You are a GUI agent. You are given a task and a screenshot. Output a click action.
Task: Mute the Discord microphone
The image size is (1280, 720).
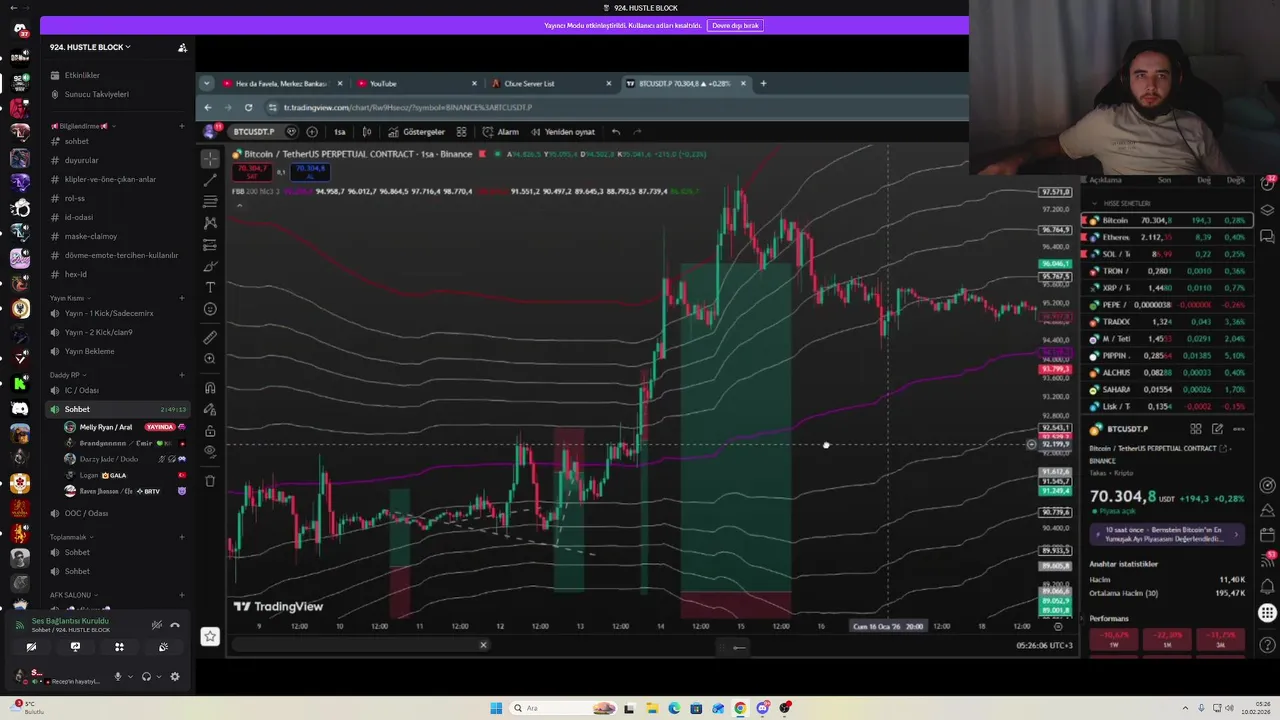point(117,677)
